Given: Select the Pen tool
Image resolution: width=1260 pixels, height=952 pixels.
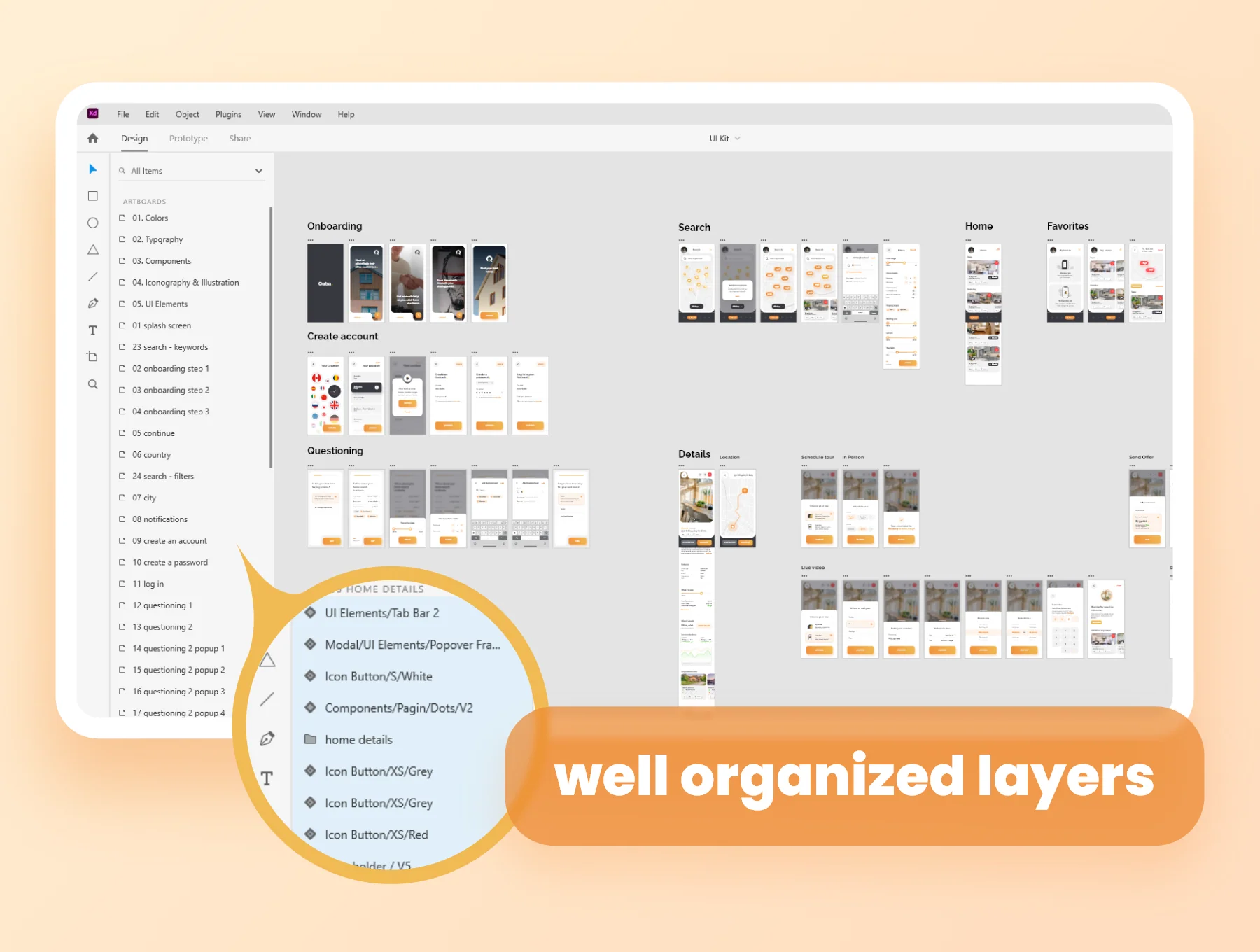Looking at the screenshot, I should [x=92, y=303].
